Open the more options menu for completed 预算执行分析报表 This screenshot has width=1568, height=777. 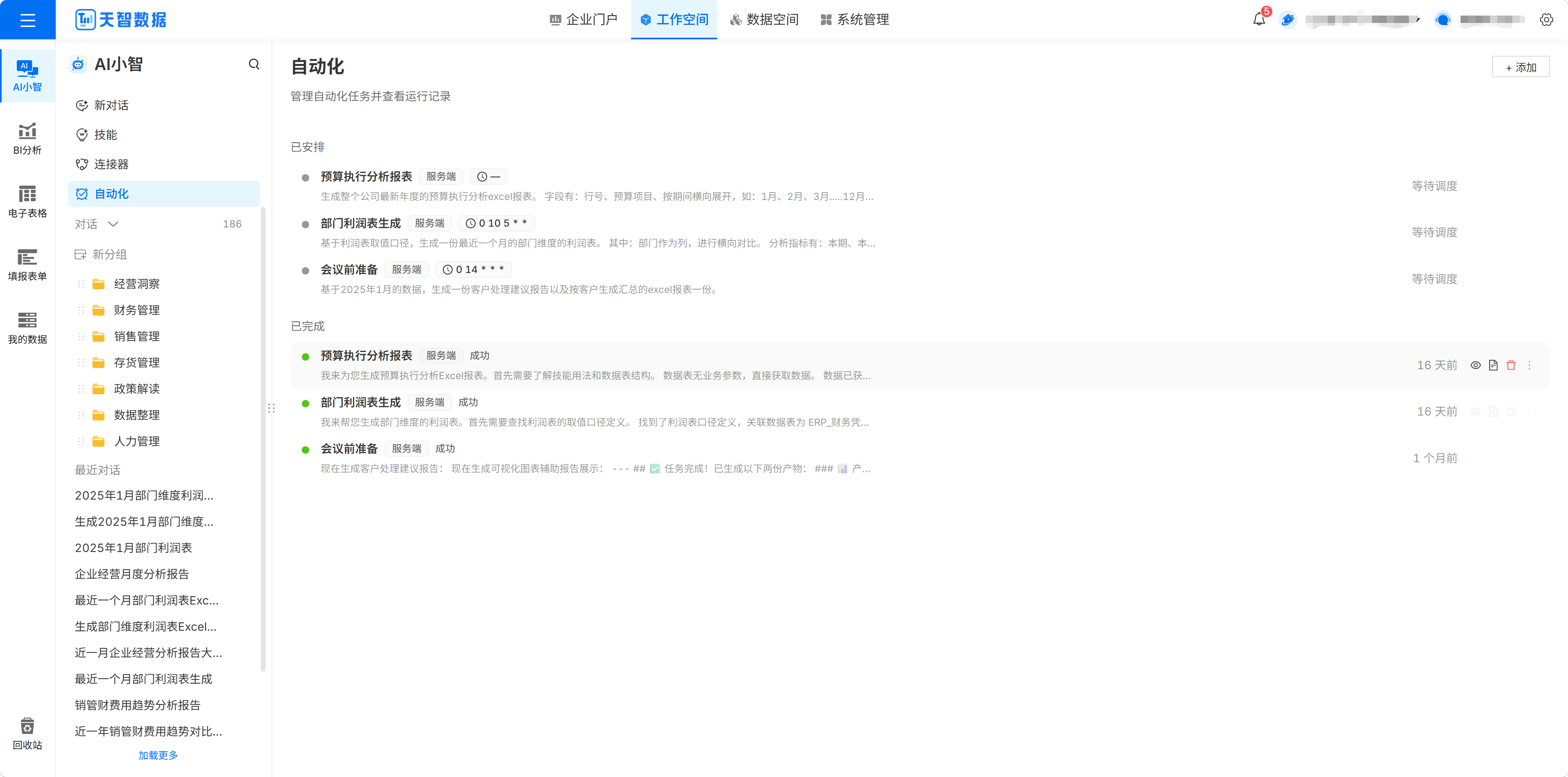(1529, 365)
